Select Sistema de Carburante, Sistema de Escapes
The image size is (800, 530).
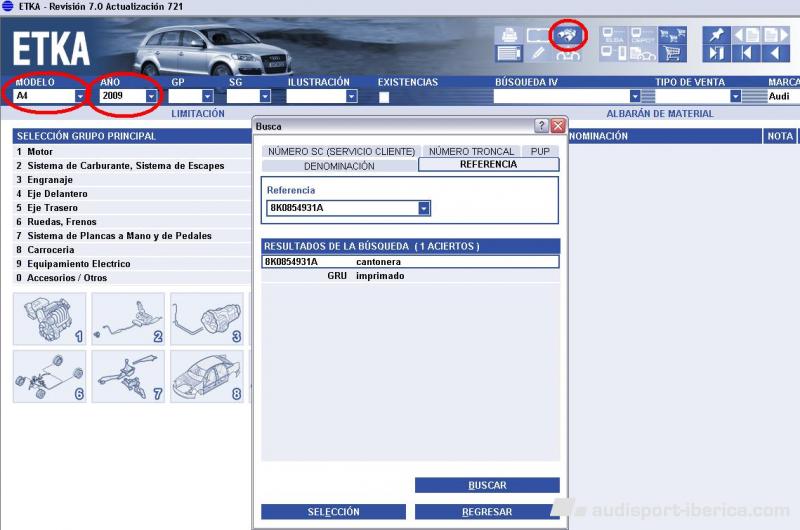[132, 166]
